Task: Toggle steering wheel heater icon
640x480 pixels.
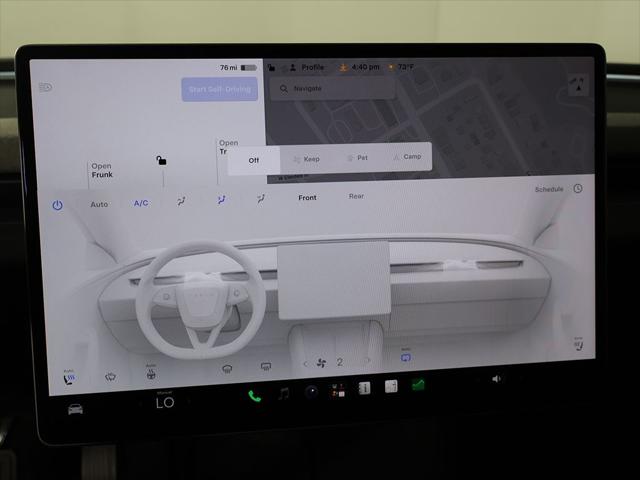Action: (x=151, y=373)
